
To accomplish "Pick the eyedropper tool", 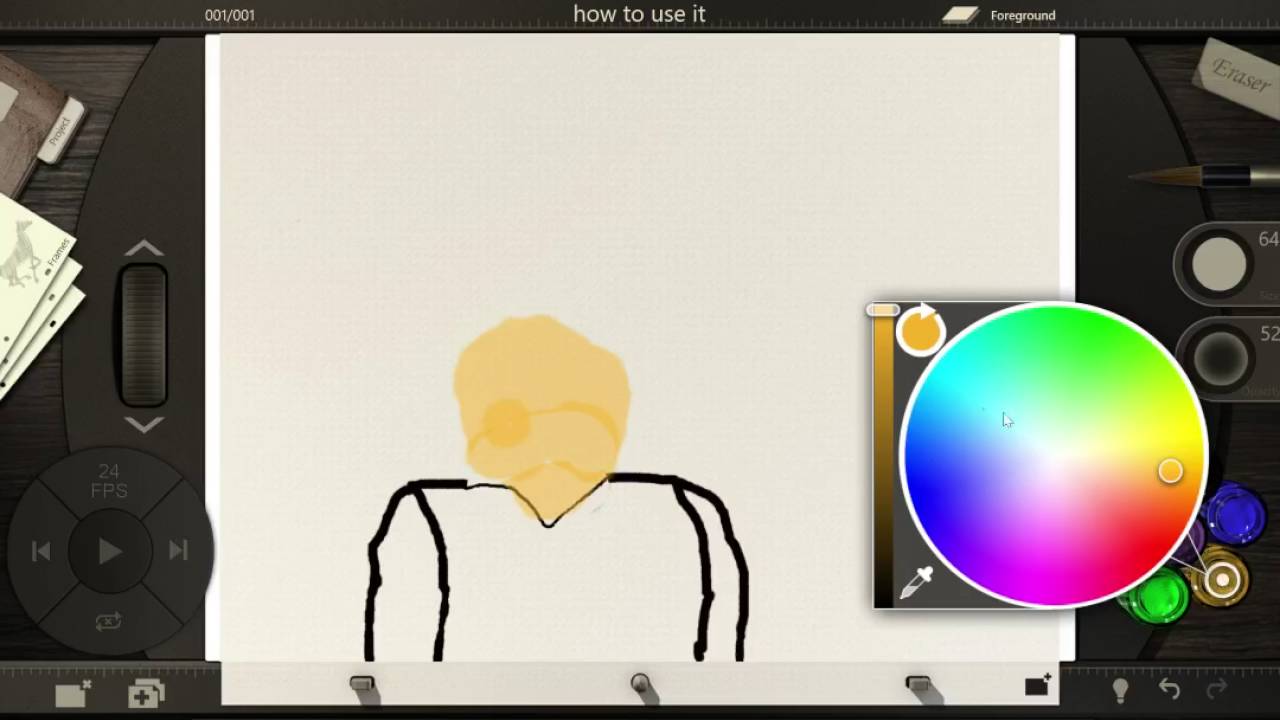I will tap(917, 583).
